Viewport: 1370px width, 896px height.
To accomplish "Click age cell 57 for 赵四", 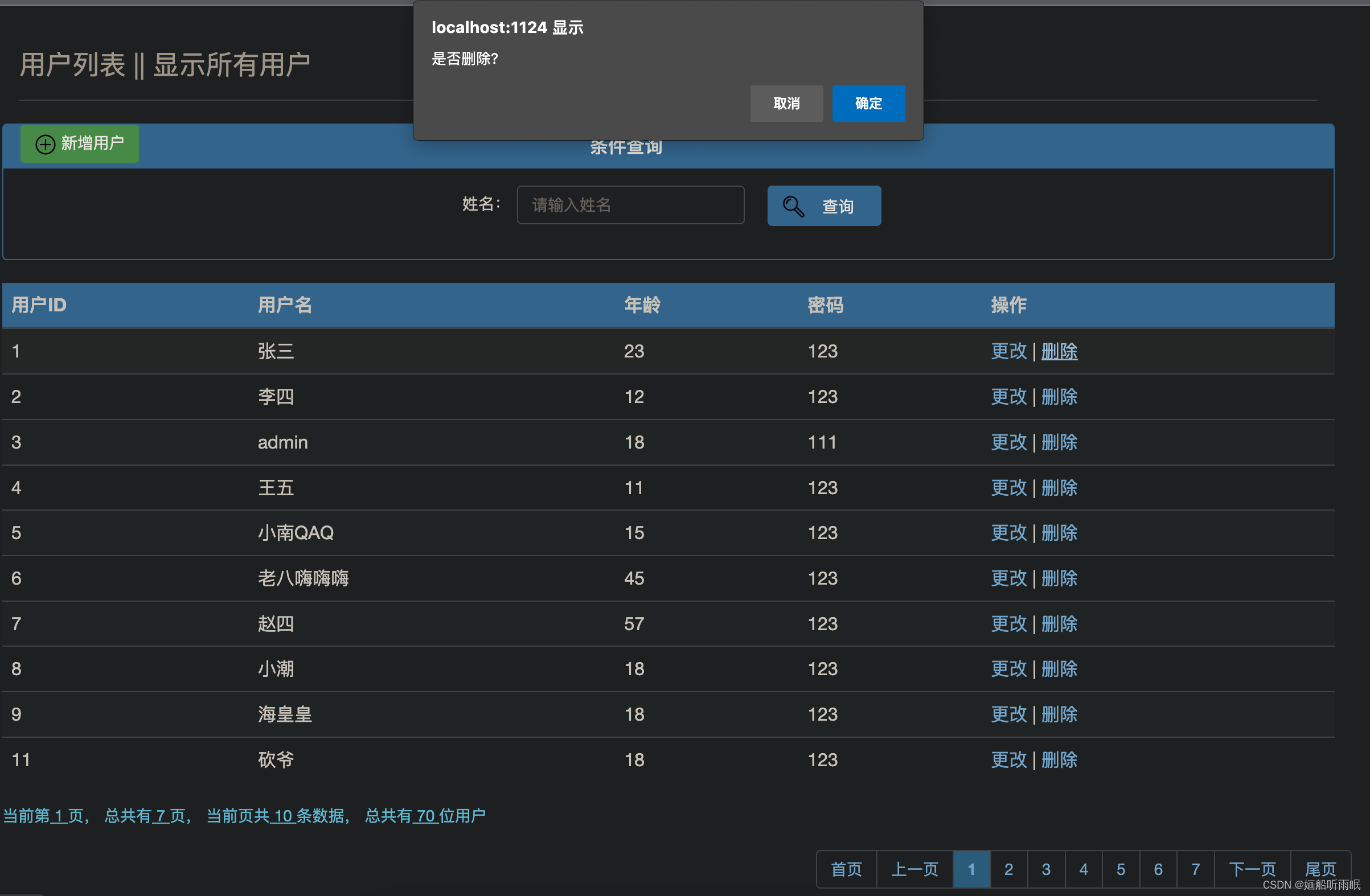I will coord(634,623).
